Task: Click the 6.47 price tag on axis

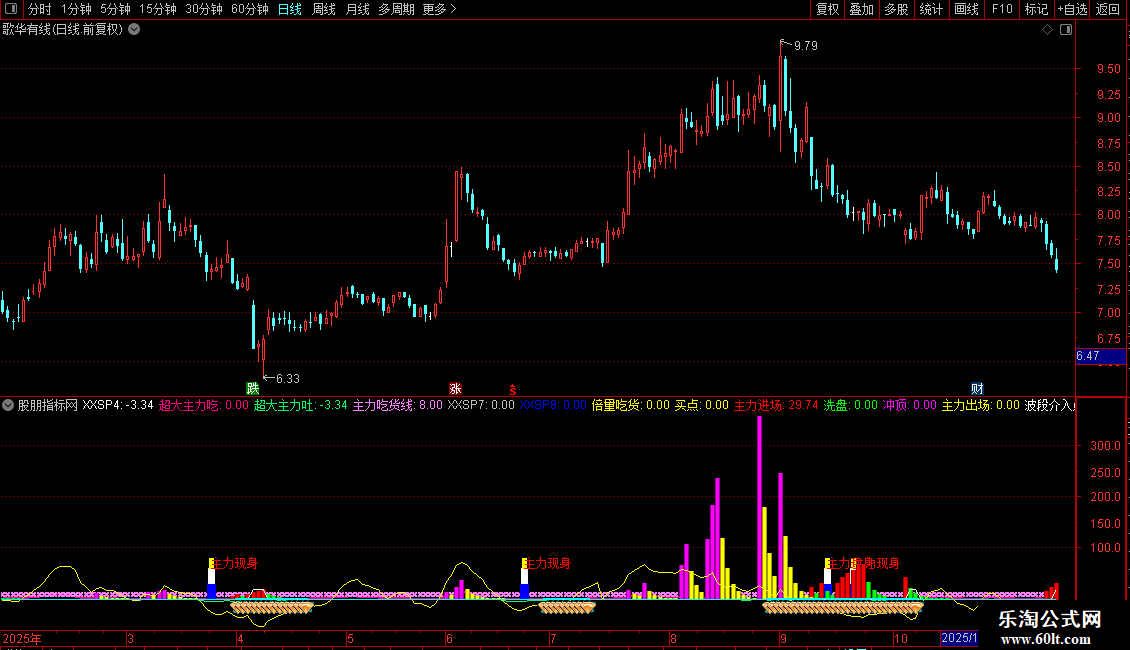Action: click(x=1100, y=356)
